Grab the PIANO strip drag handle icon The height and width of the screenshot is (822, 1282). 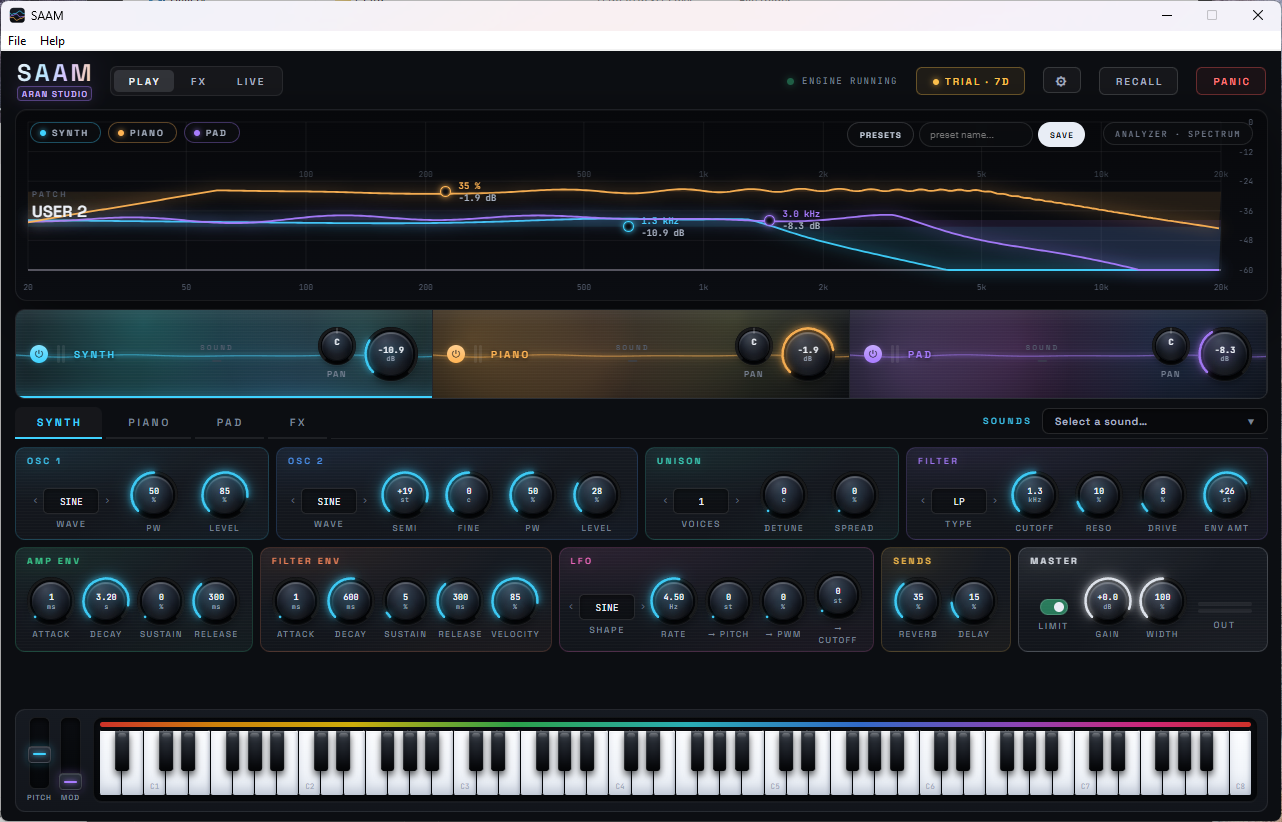(x=478, y=353)
